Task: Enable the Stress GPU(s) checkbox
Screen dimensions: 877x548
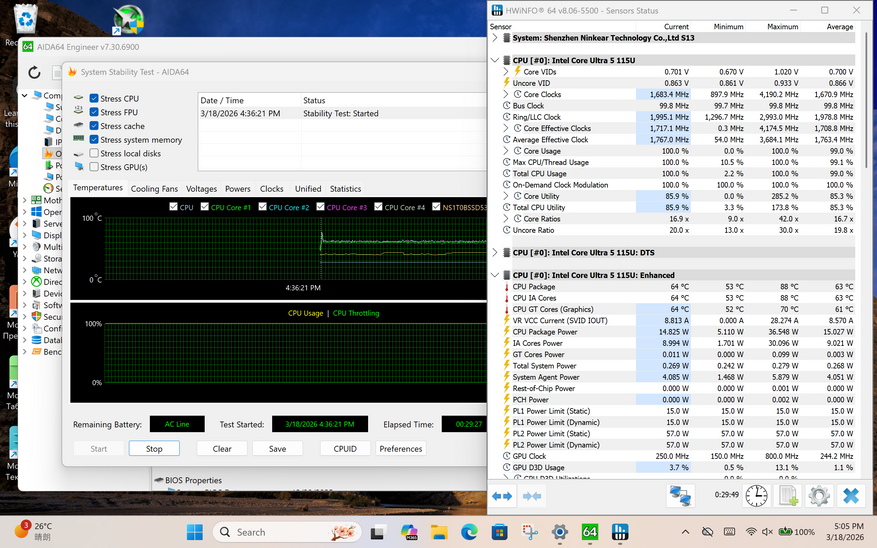Action: click(94, 167)
